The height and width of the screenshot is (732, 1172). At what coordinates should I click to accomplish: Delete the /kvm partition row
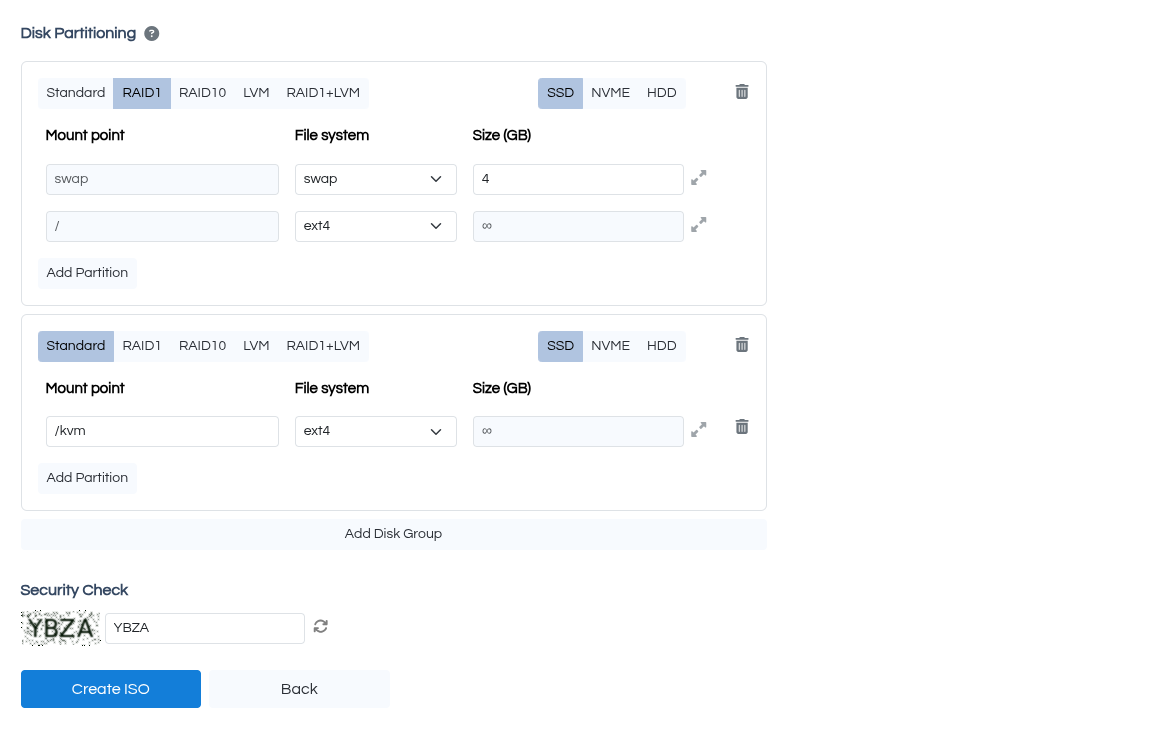coord(741,426)
